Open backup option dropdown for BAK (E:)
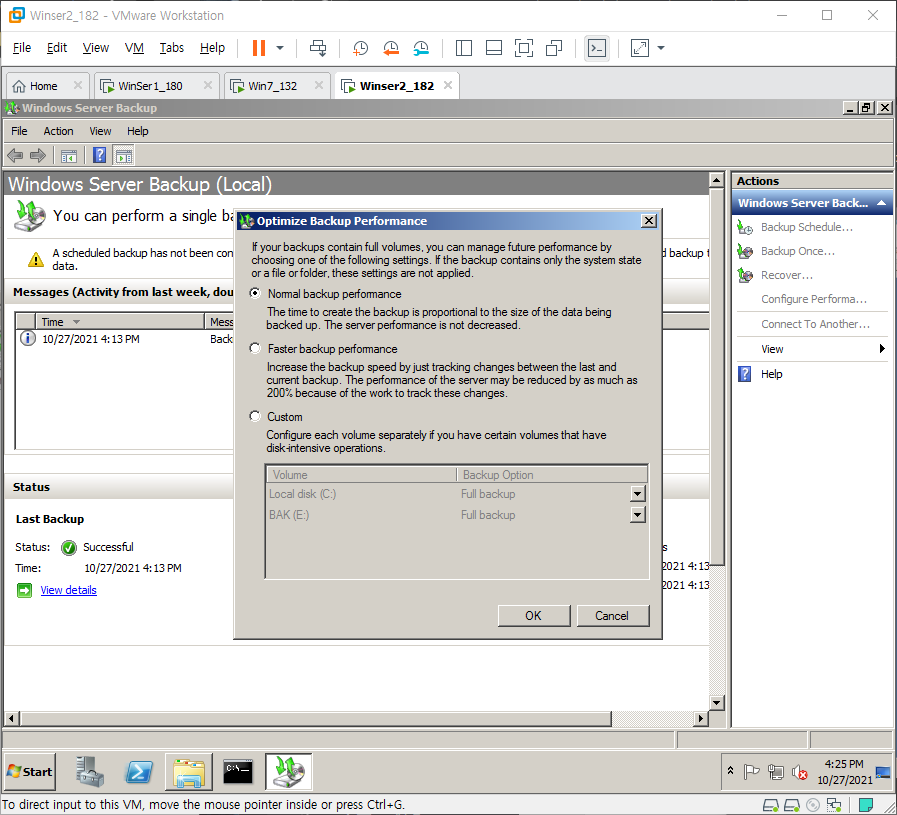Viewport: 897px width, 815px height. point(637,515)
